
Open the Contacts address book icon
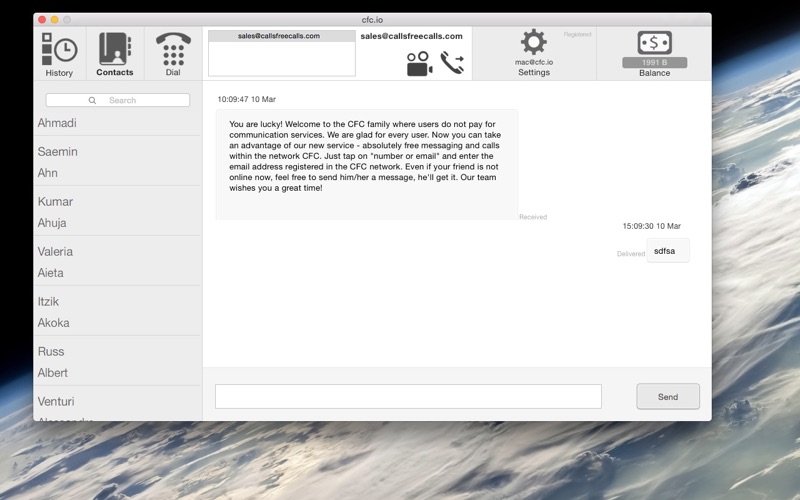coord(115,48)
